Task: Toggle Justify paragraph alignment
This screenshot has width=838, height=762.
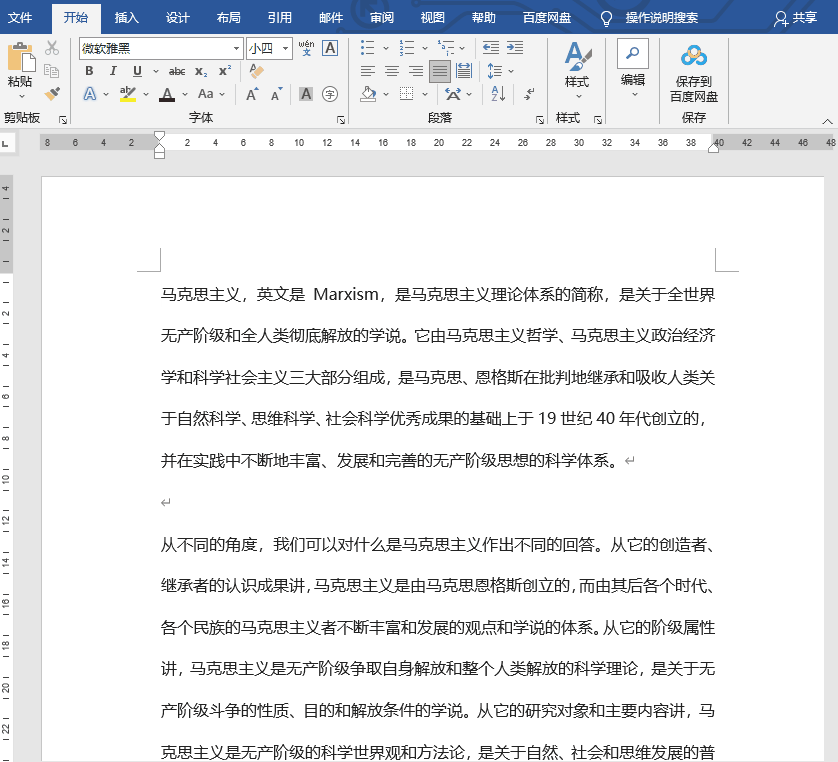Action: click(x=439, y=71)
